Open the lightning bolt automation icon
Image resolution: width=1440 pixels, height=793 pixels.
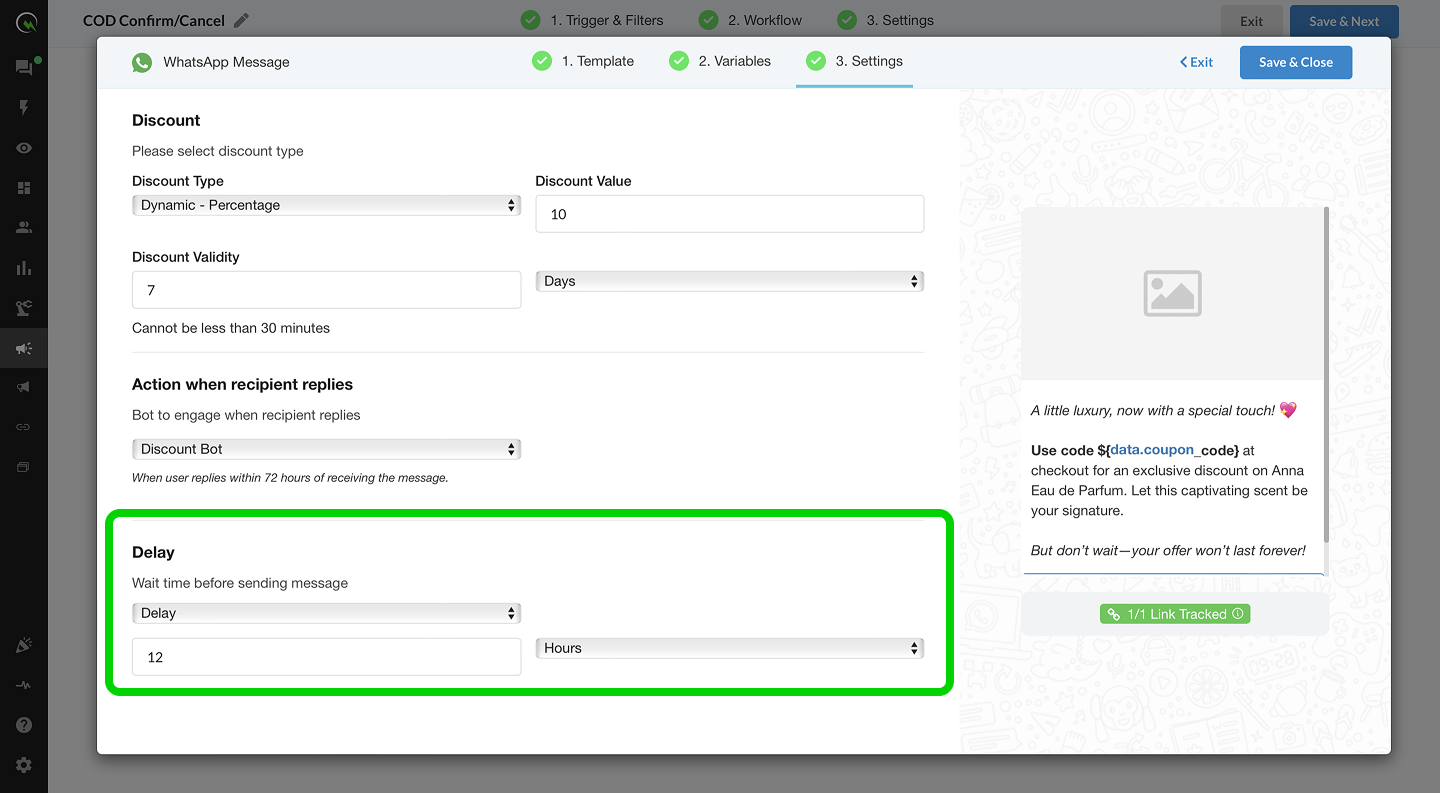(24, 108)
